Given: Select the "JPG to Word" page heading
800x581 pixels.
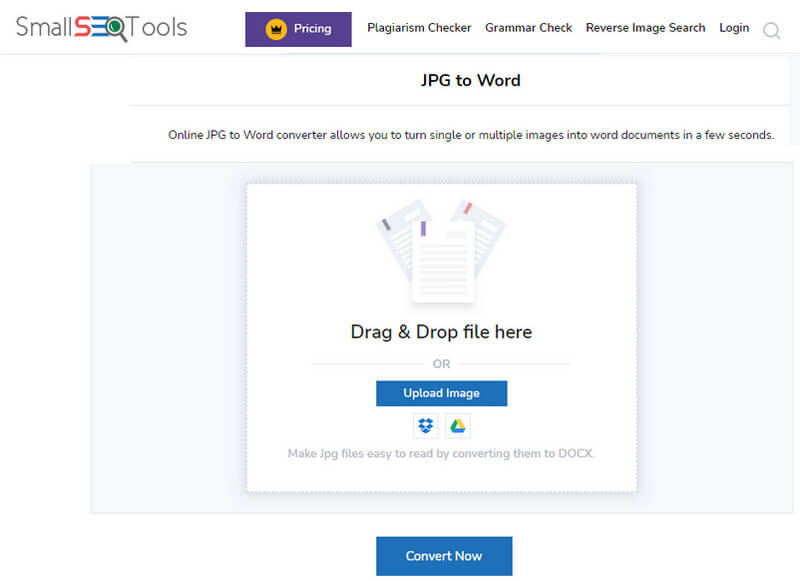Looking at the screenshot, I should pos(470,80).
